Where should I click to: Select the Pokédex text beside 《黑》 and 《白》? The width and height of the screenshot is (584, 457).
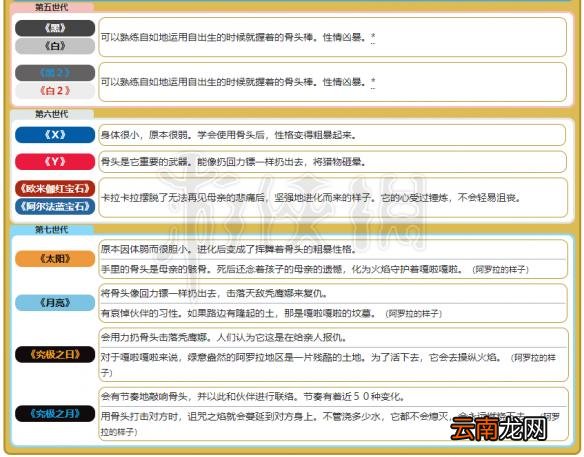pyautogui.click(x=234, y=37)
